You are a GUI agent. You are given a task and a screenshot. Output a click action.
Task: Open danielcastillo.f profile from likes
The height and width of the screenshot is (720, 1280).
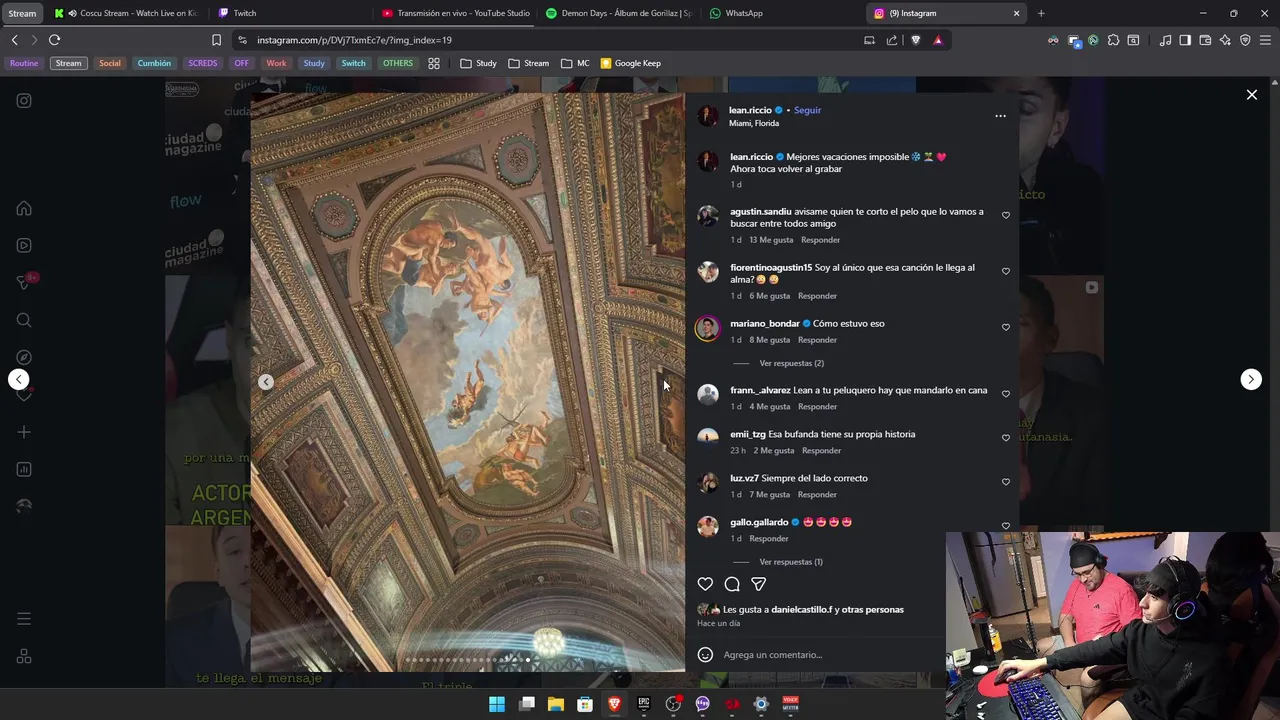(802, 609)
